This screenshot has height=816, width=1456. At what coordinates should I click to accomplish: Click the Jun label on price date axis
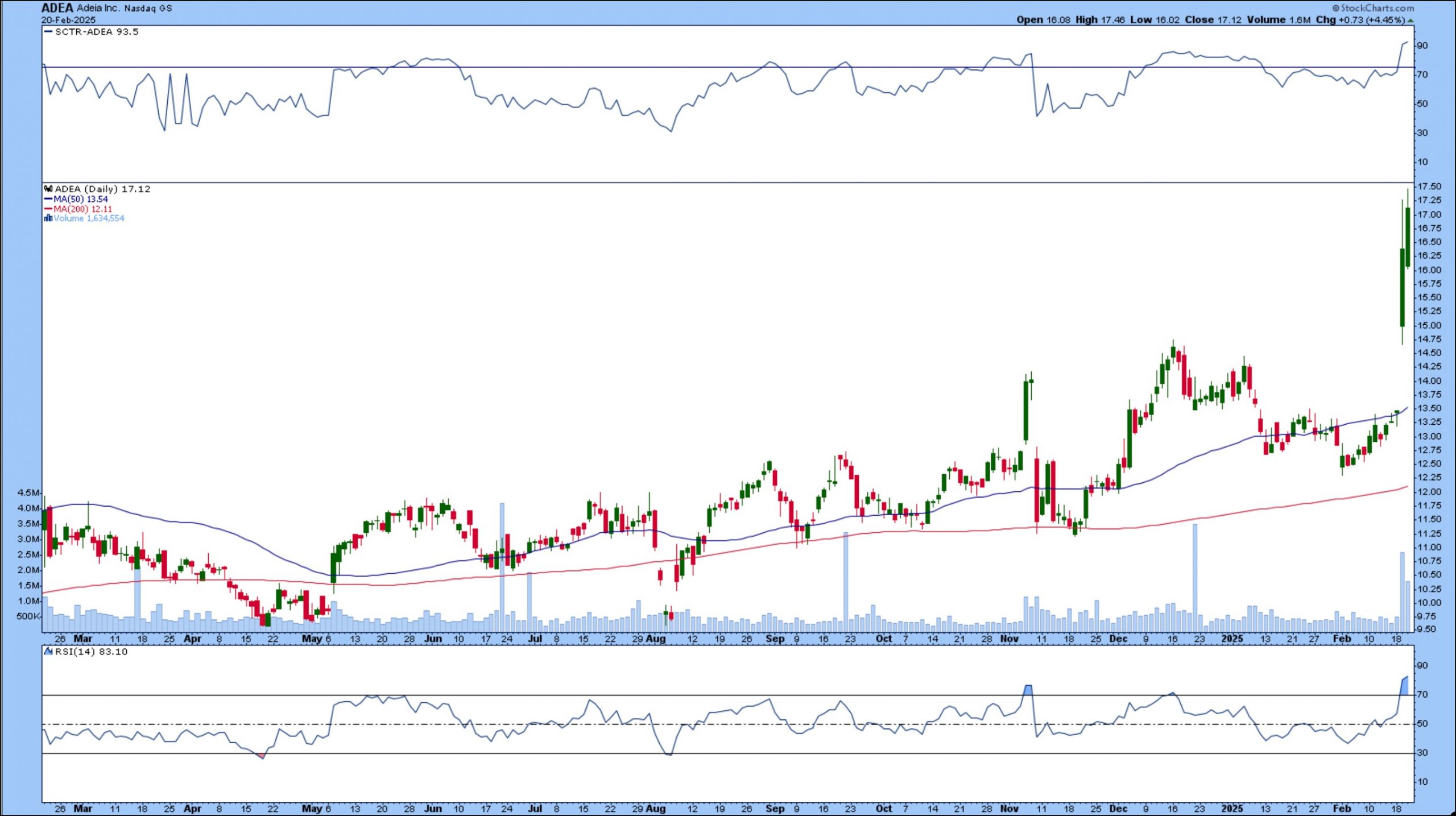coord(433,639)
